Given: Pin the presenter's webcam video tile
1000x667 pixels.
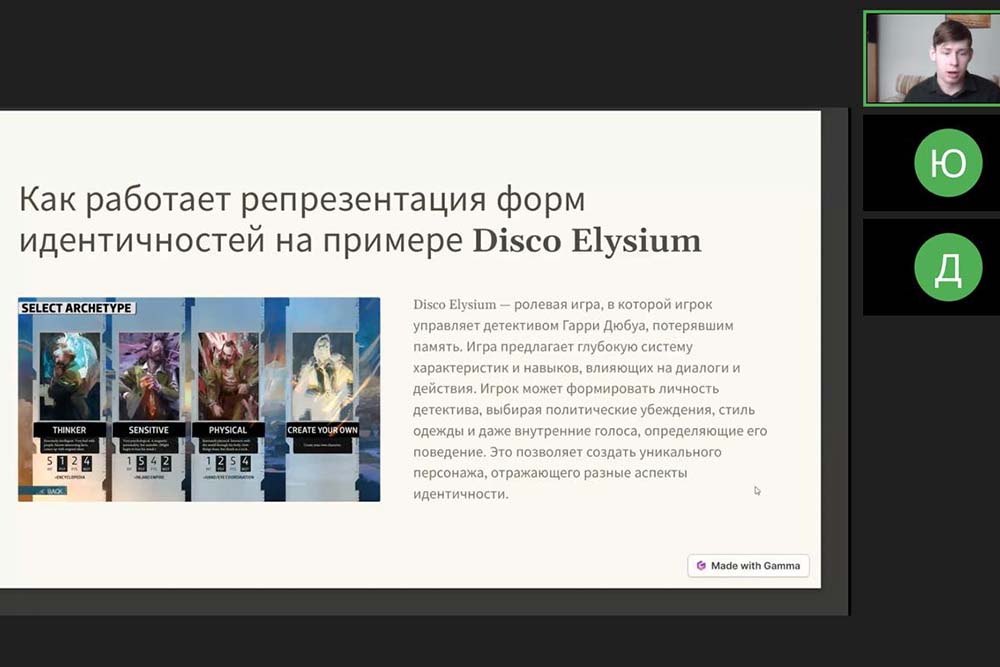Looking at the screenshot, I should tap(932, 58).
